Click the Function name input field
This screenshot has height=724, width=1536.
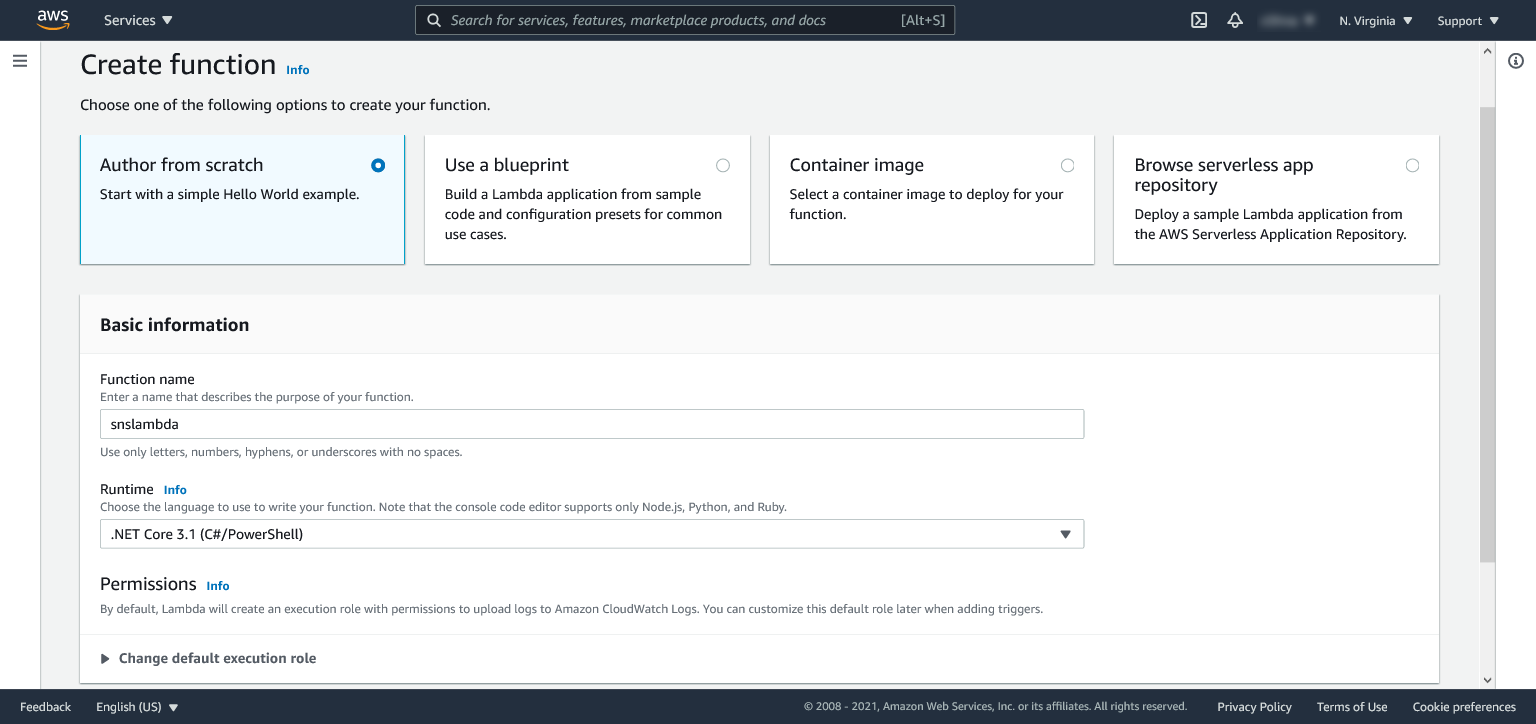tap(592, 424)
